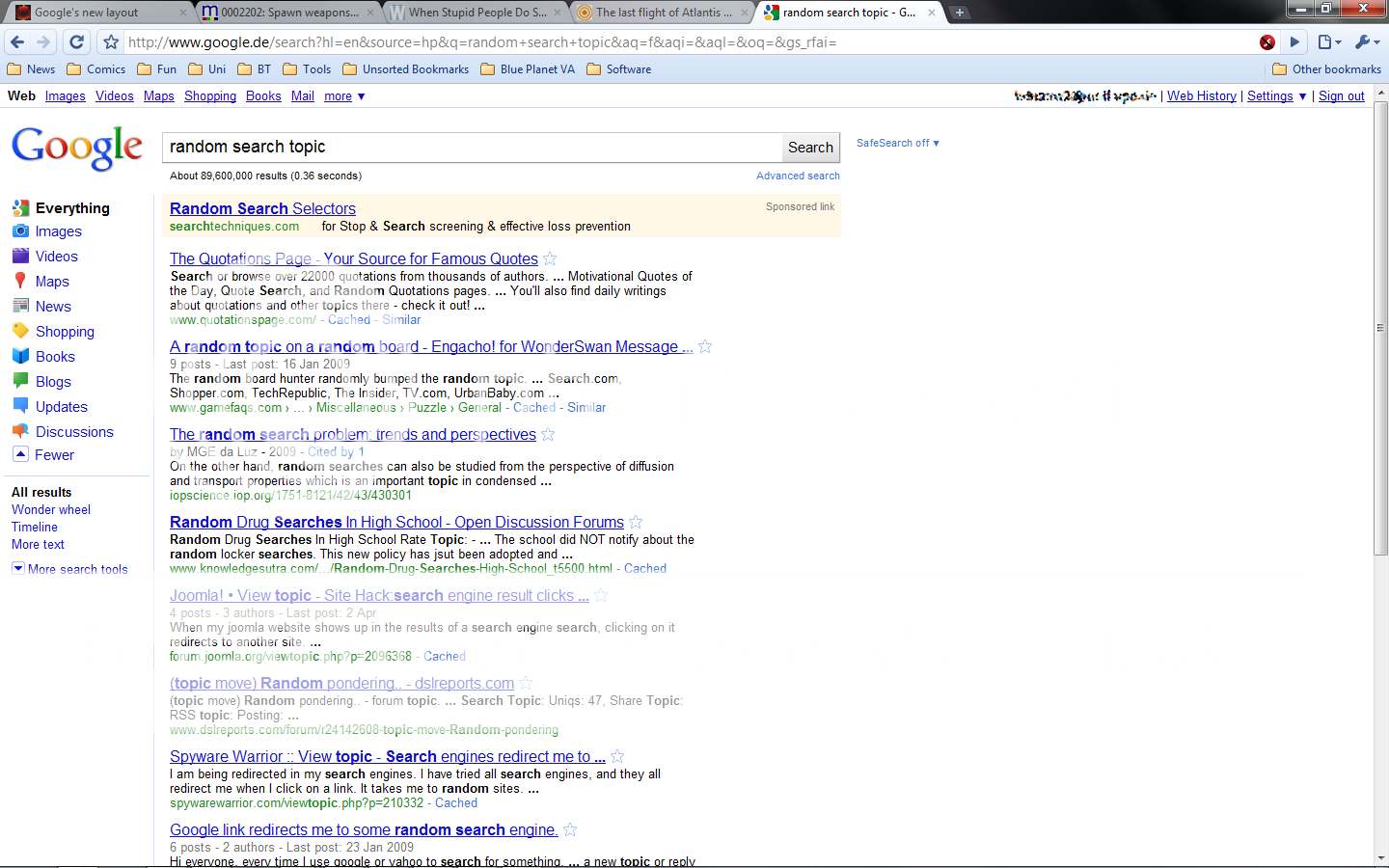Viewport: 1389px width, 868px height.
Task: Open the Unsorted Bookmarks folder
Action: coord(405,69)
